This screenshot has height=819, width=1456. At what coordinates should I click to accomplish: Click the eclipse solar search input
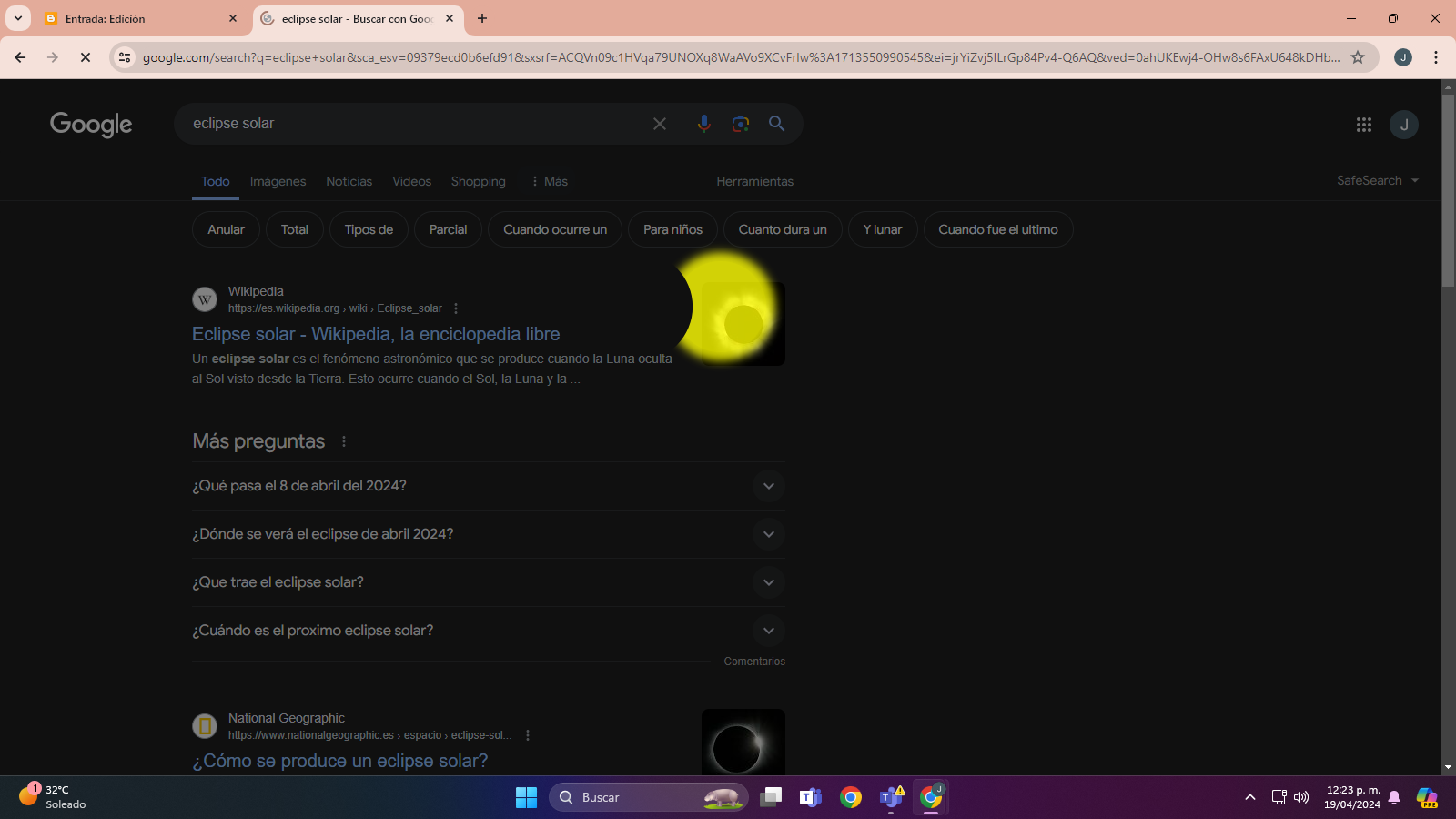(x=414, y=124)
